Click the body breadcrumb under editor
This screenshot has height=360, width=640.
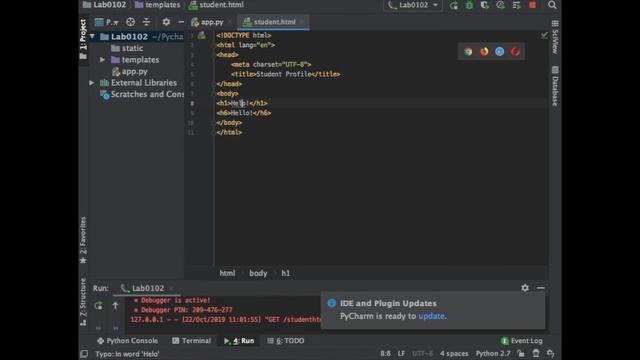pyautogui.click(x=258, y=273)
